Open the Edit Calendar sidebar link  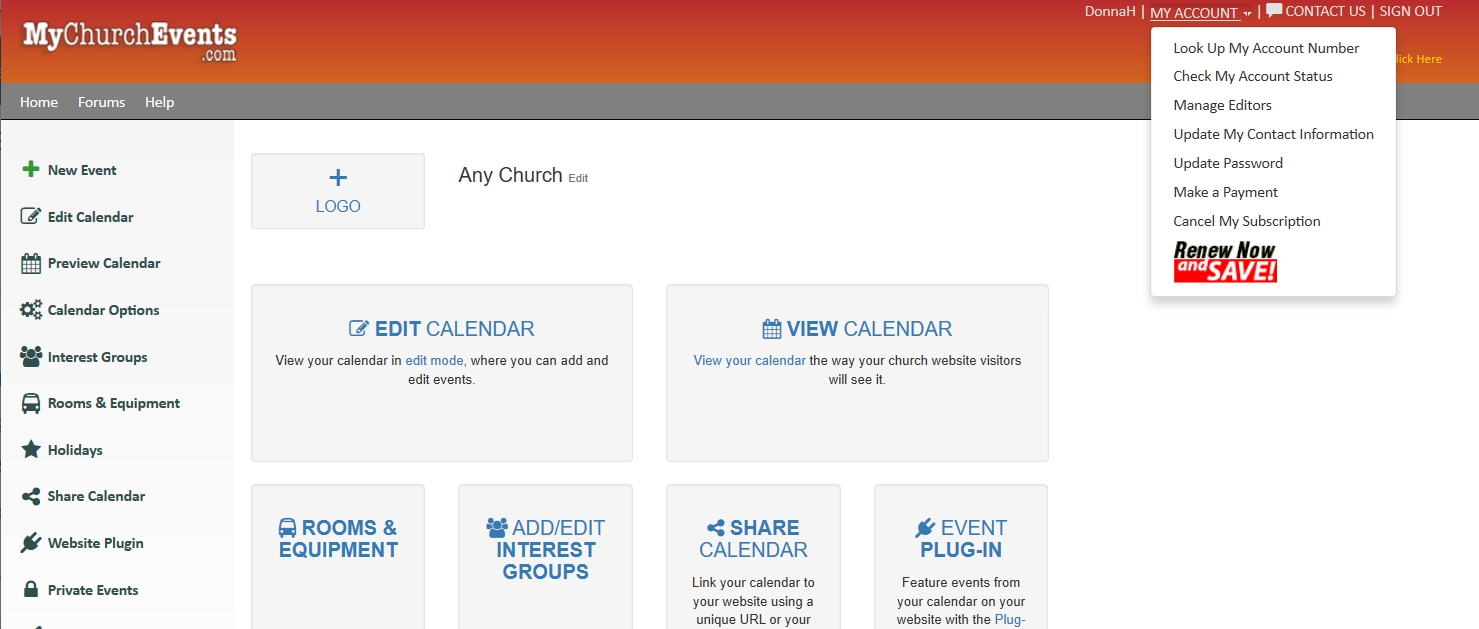[91, 217]
